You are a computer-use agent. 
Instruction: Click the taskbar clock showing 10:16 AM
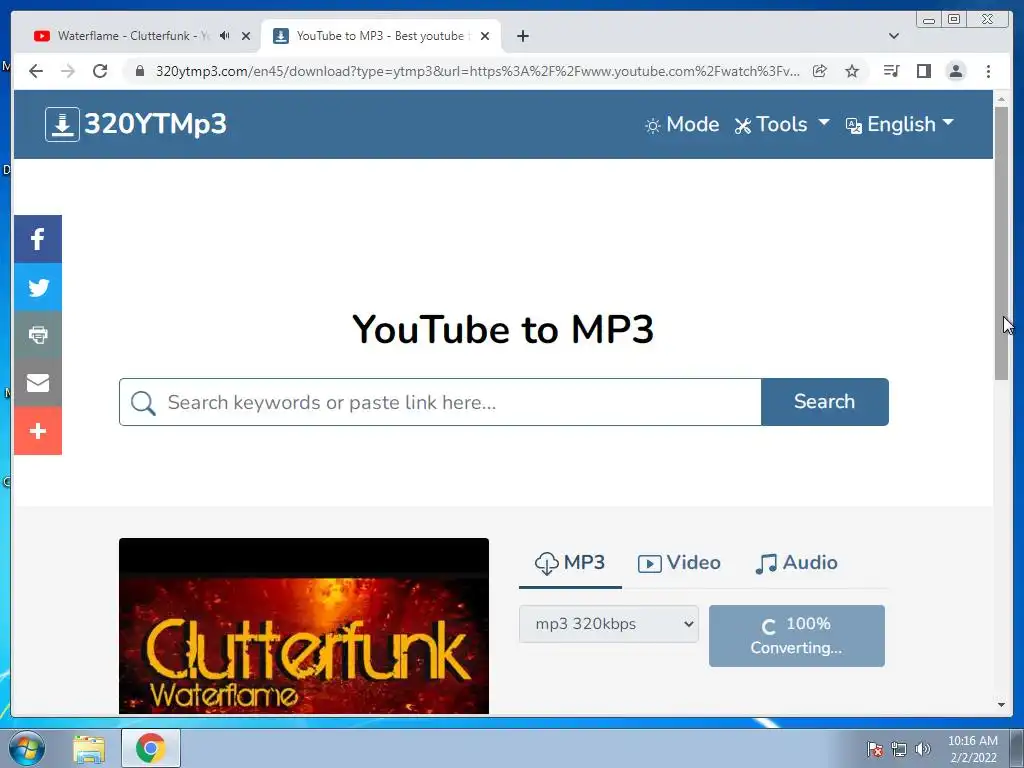(x=972, y=749)
